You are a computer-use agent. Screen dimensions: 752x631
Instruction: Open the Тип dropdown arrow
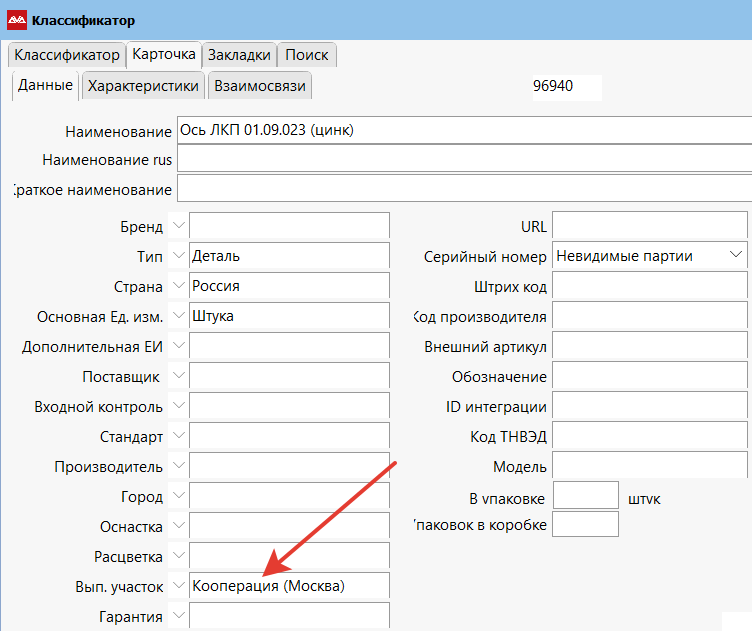click(x=178, y=256)
